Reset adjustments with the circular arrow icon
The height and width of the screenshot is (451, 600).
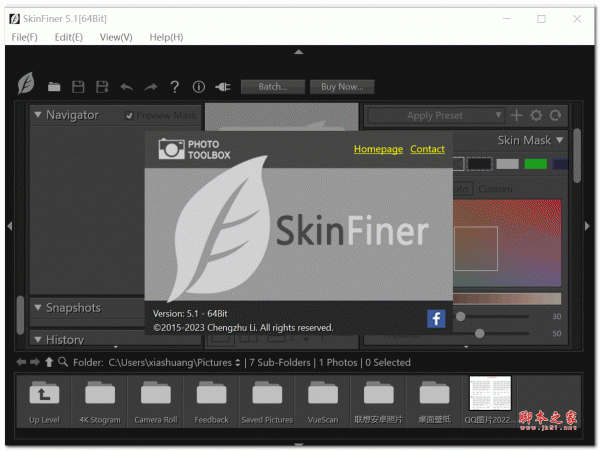click(556, 115)
